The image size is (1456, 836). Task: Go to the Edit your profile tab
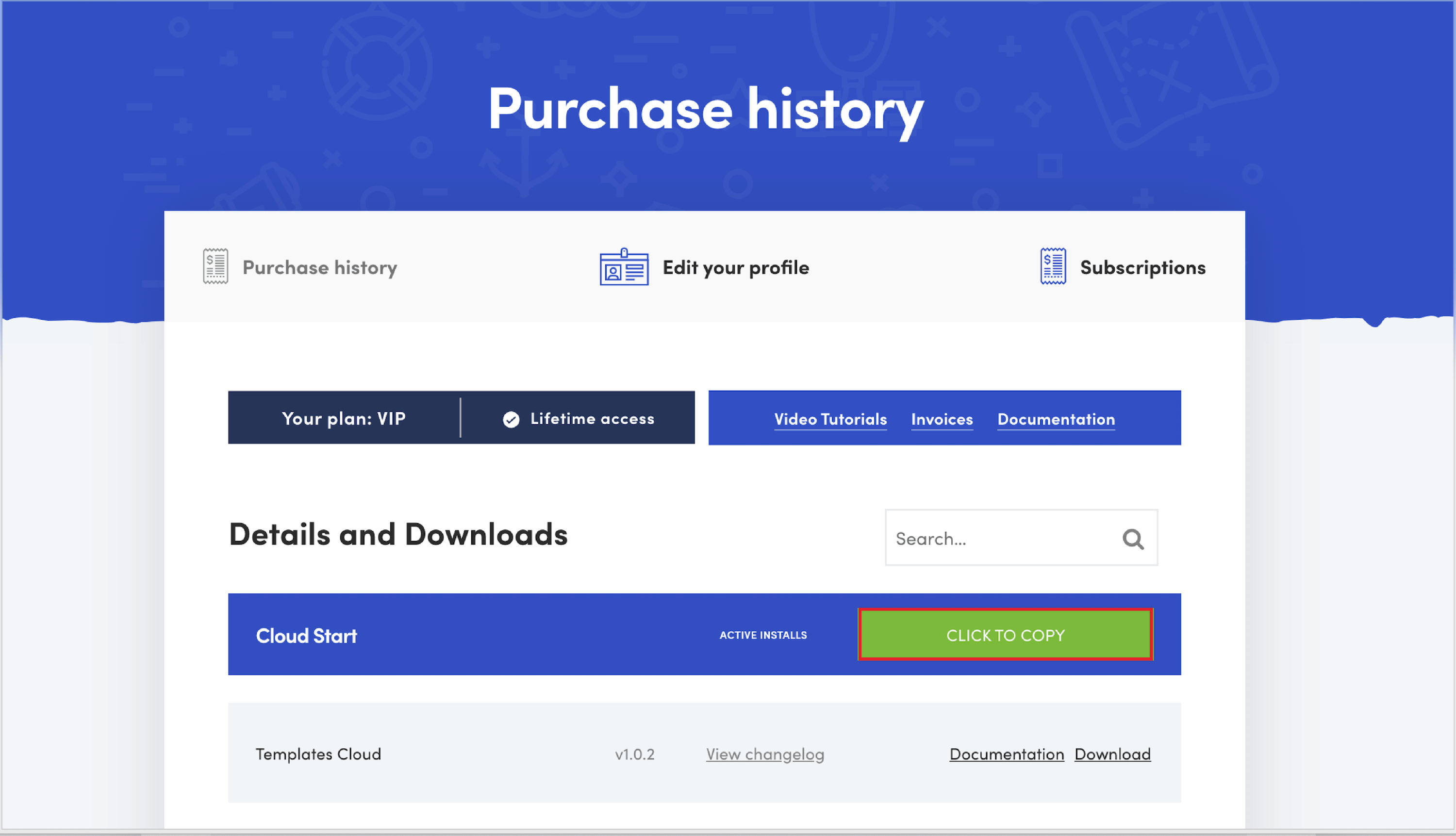tap(735, 267)
